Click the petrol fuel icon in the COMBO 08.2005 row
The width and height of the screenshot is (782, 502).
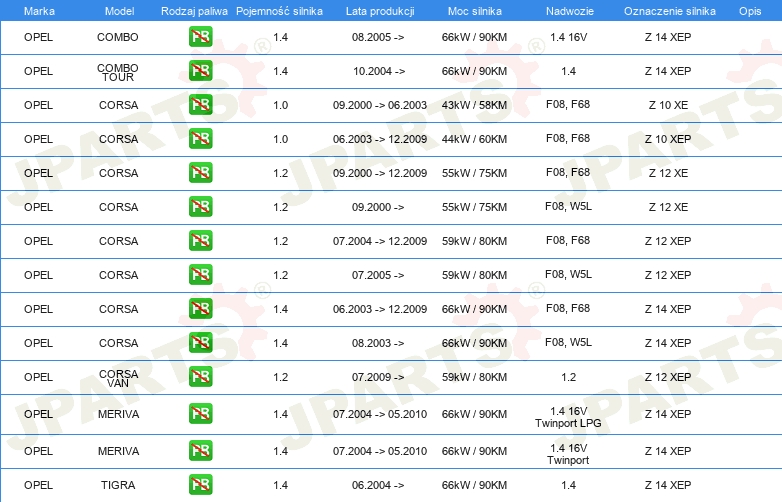200,37
